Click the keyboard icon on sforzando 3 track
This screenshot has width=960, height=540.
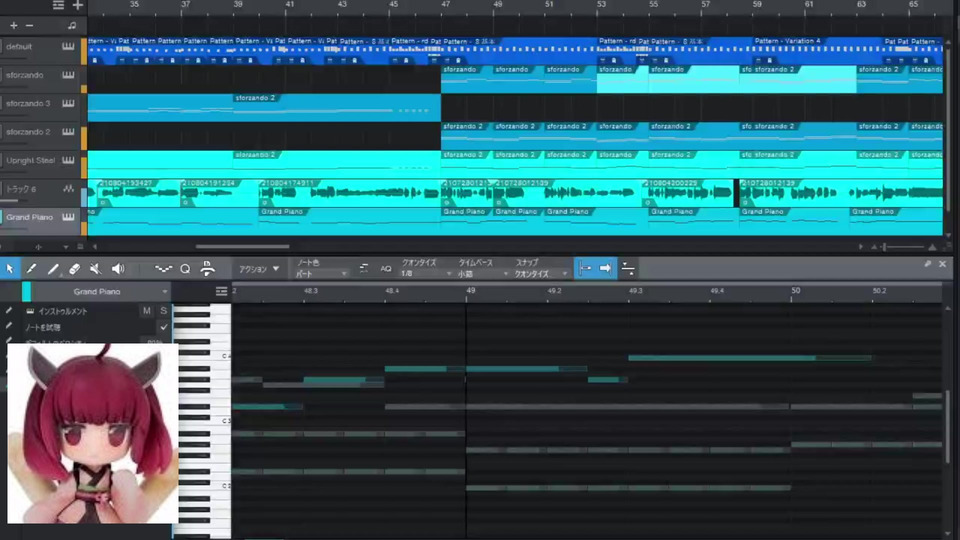point(68,103)
